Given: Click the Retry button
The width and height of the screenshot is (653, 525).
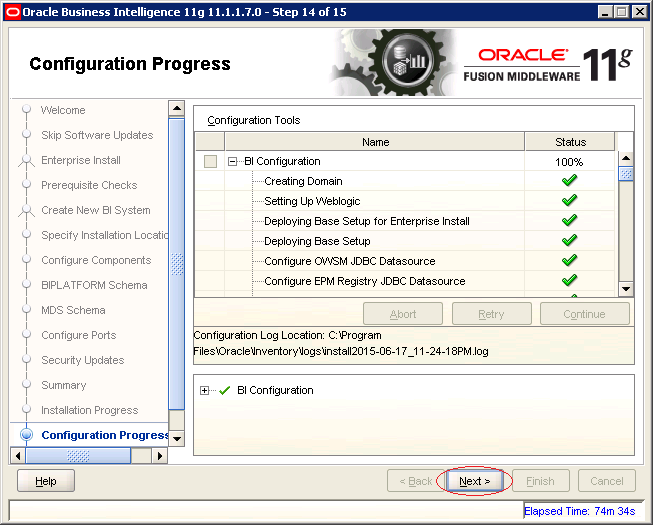Looking at the screenshot, I should 491,314.
